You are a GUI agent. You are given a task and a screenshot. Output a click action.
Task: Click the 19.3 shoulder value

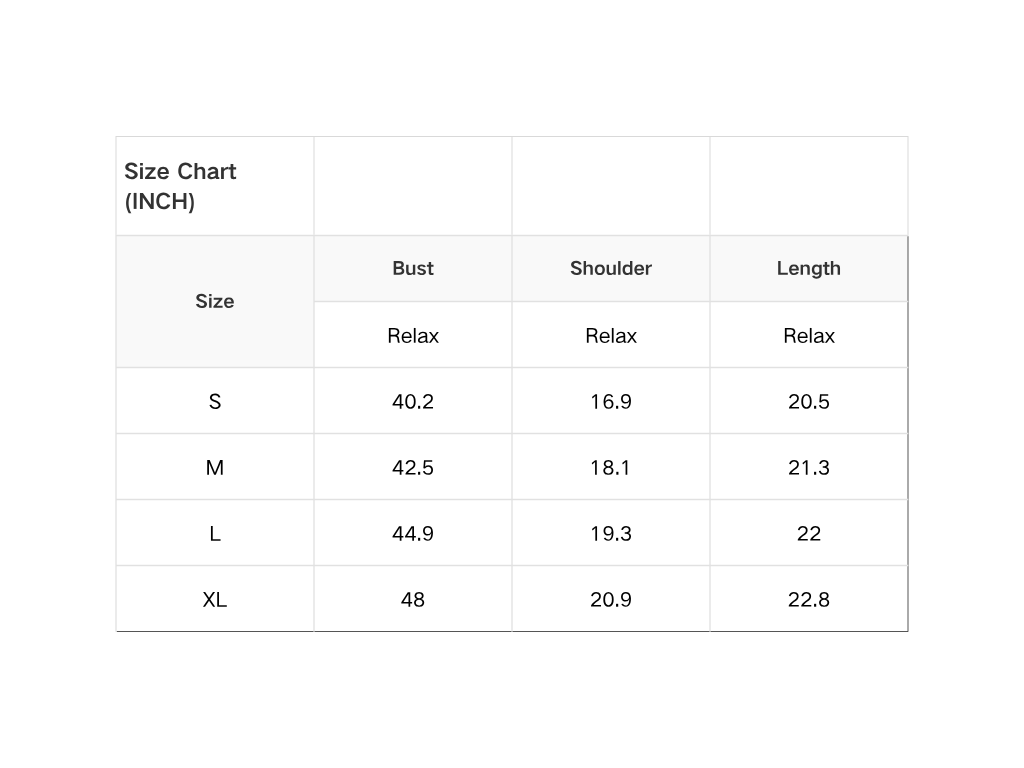[611, 534]
